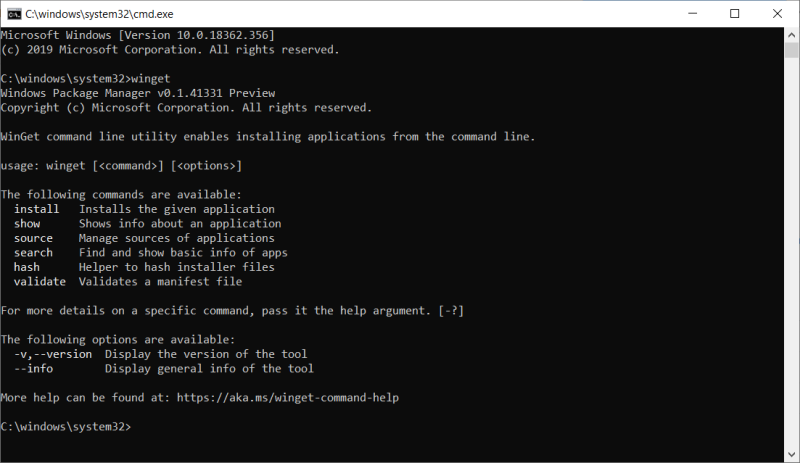Screen dimensions: 800x463
Task: Click the '--info' option text
Action: tap(33, 368)
